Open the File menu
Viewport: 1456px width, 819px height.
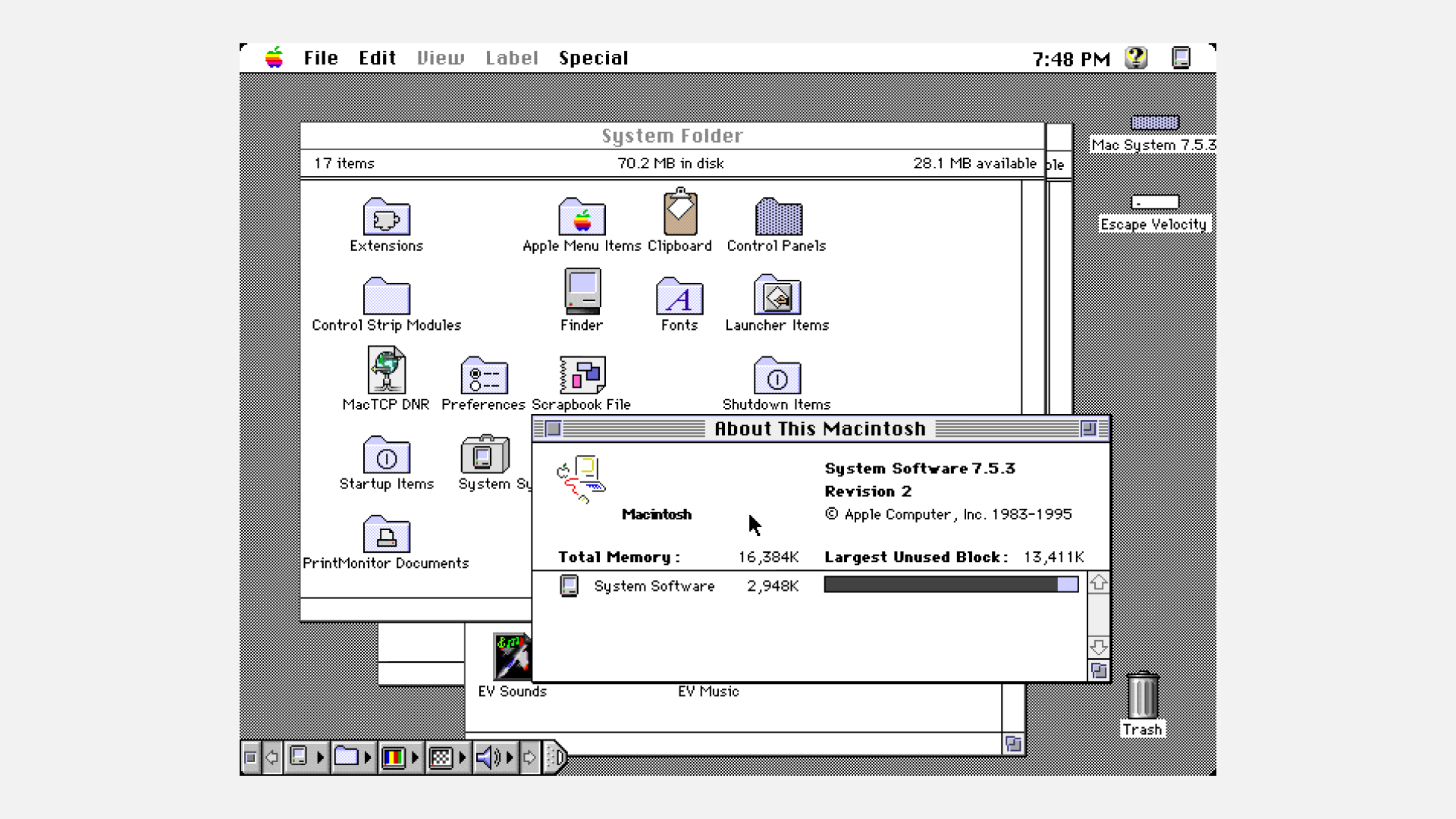(x=320, y=58)
